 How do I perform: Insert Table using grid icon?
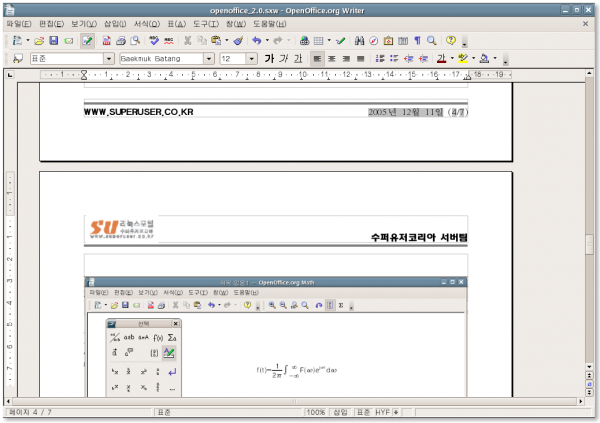click(x=318, y=41)
